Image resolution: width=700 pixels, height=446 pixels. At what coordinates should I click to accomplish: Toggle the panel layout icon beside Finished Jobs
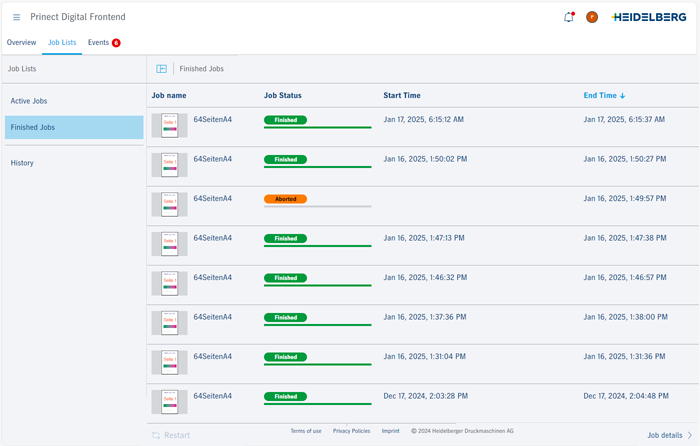(161, 69)
